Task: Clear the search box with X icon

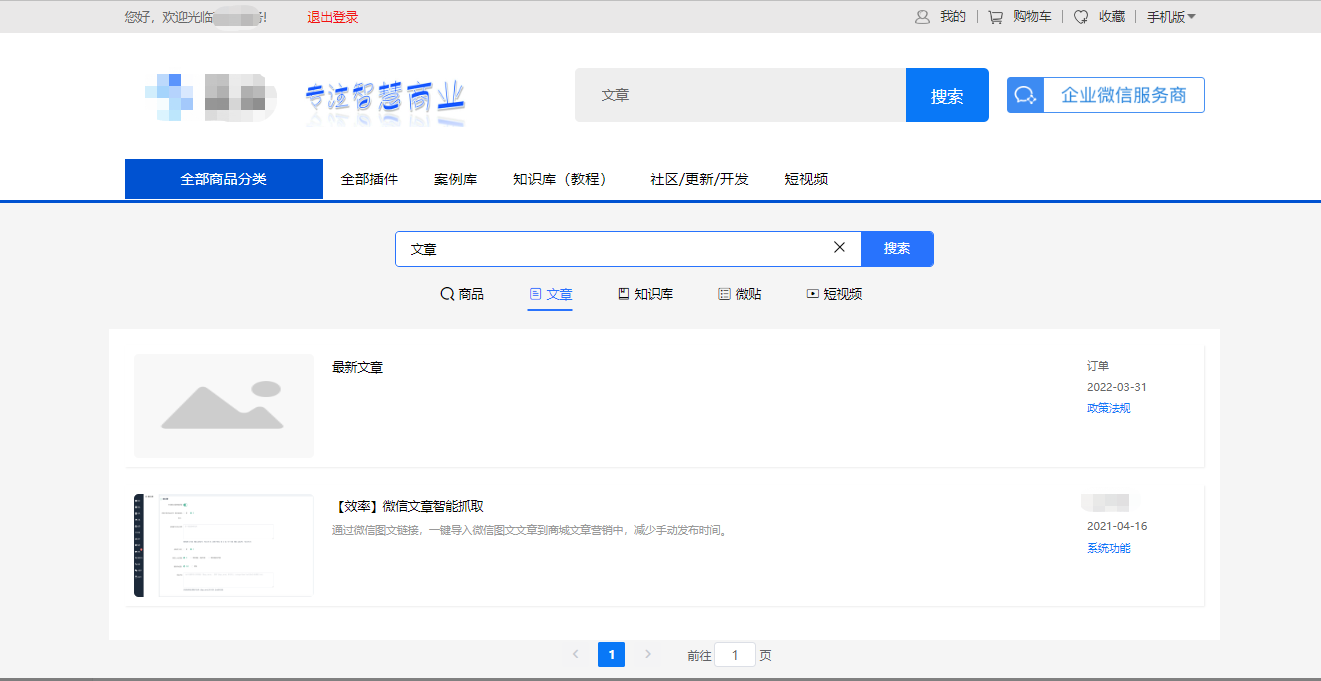Action: pos(839,248)
